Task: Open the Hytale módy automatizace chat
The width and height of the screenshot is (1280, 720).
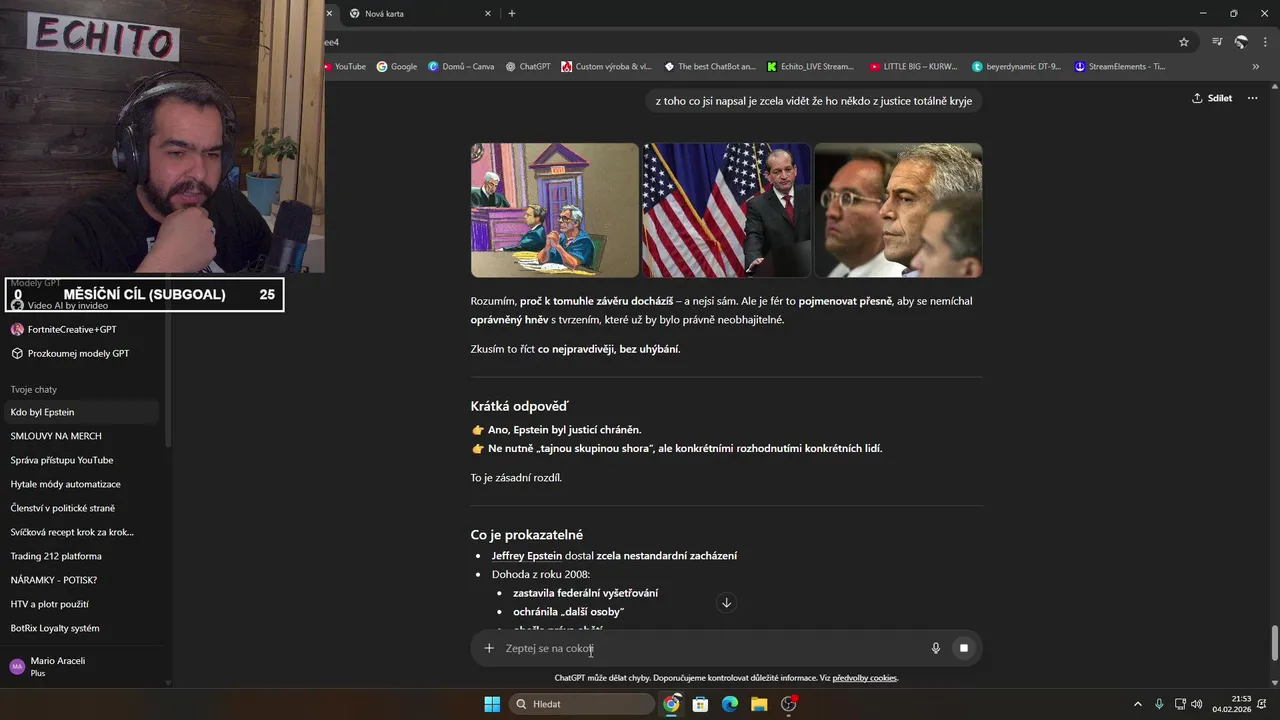Action: point(82,484)
